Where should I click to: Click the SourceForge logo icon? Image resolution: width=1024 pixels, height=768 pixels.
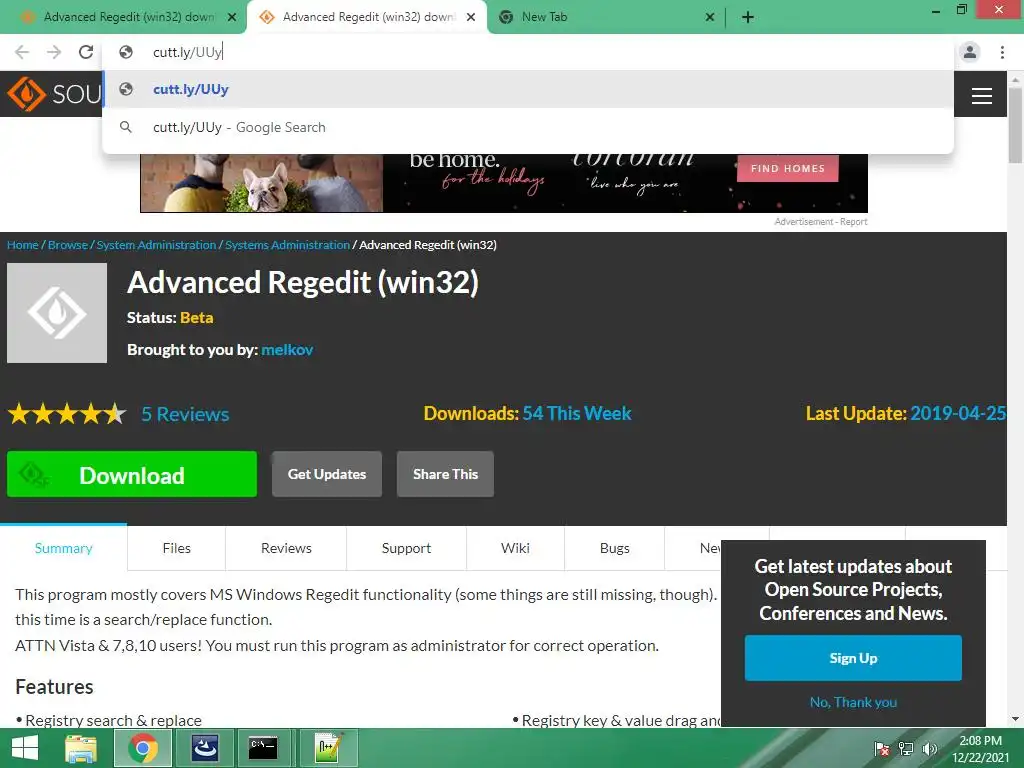point(26,94)
